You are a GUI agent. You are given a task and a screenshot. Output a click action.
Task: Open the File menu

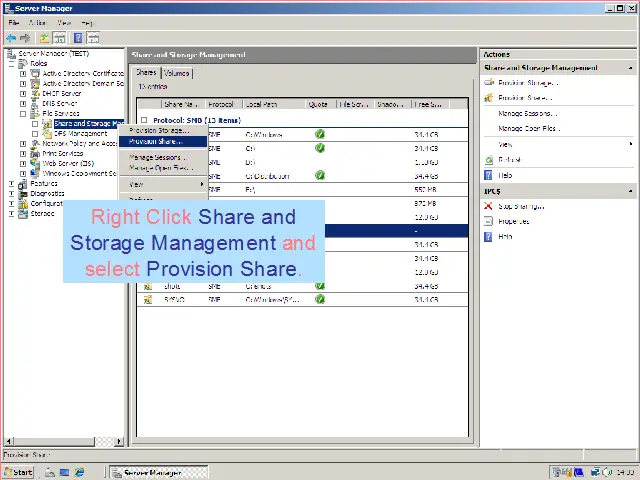click(14, 23)
